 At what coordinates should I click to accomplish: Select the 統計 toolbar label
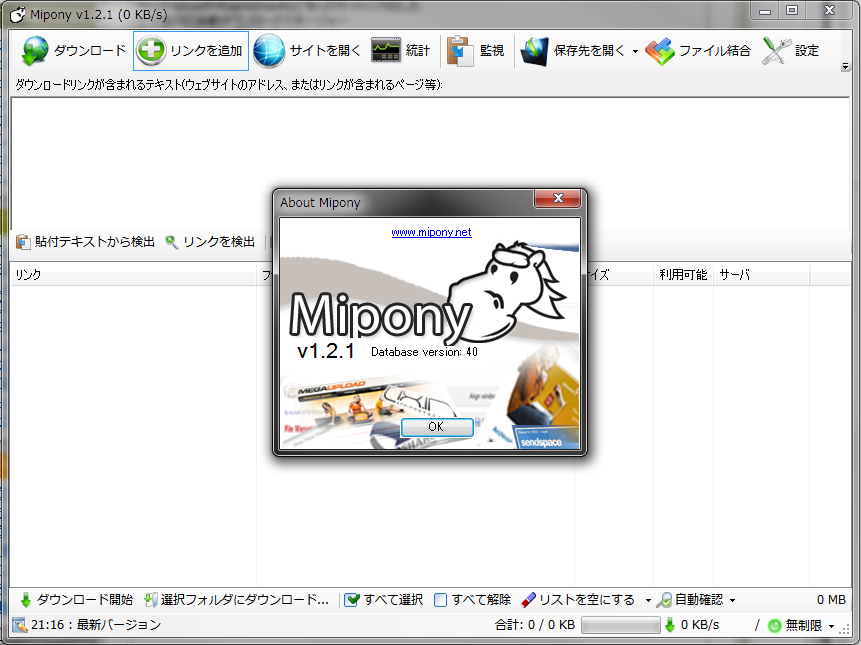417,51
